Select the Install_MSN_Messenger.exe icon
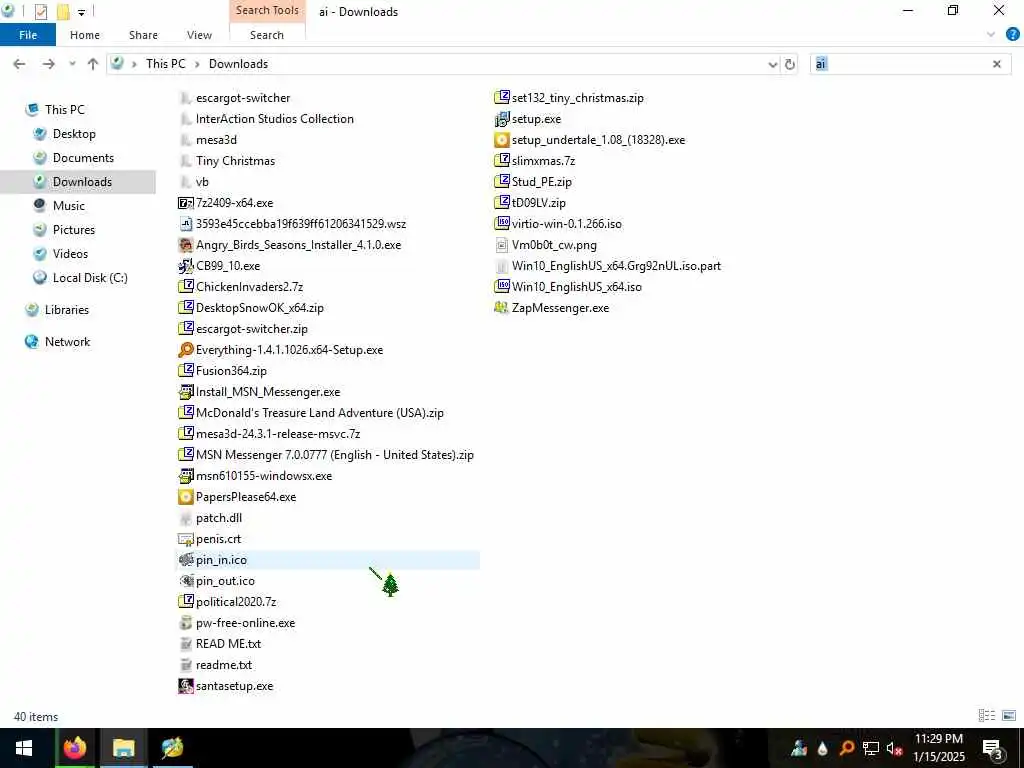Image resolution: width=1024 pixels, height=768 pixels. [x=185, y=392]
